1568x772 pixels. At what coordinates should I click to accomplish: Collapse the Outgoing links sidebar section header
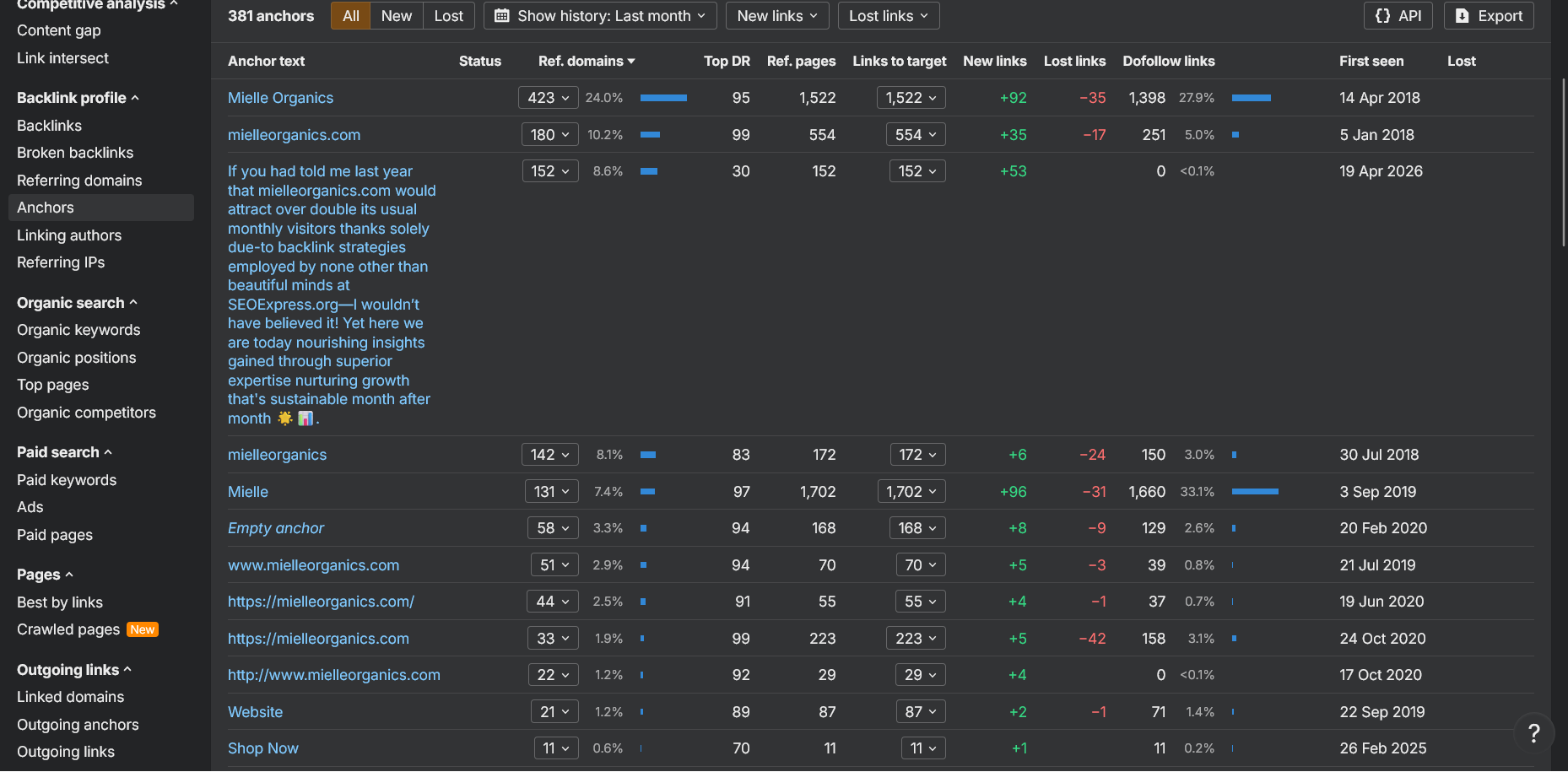74,670
